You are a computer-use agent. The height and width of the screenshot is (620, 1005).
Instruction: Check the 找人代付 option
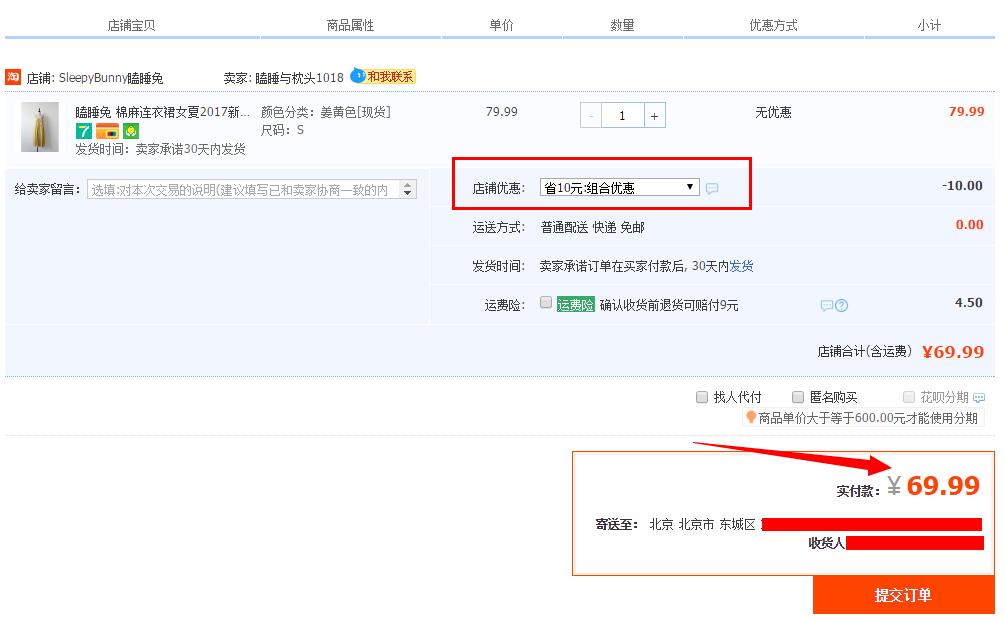click(702, 397)
